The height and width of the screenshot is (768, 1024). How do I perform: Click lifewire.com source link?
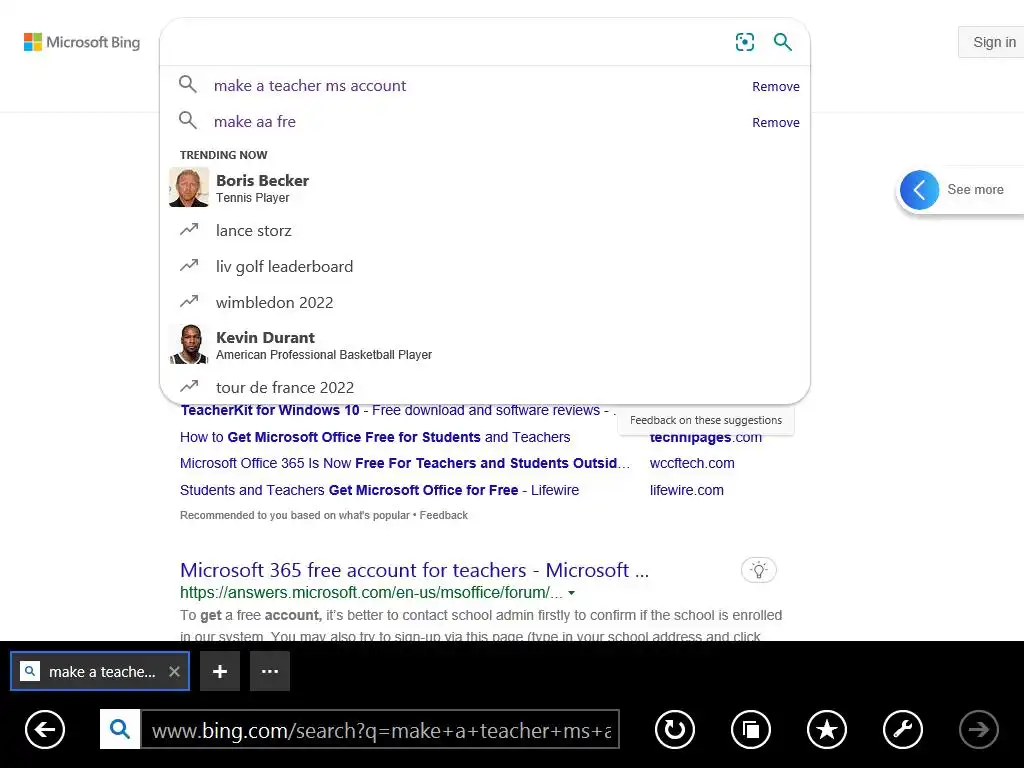tap(686, 490)
